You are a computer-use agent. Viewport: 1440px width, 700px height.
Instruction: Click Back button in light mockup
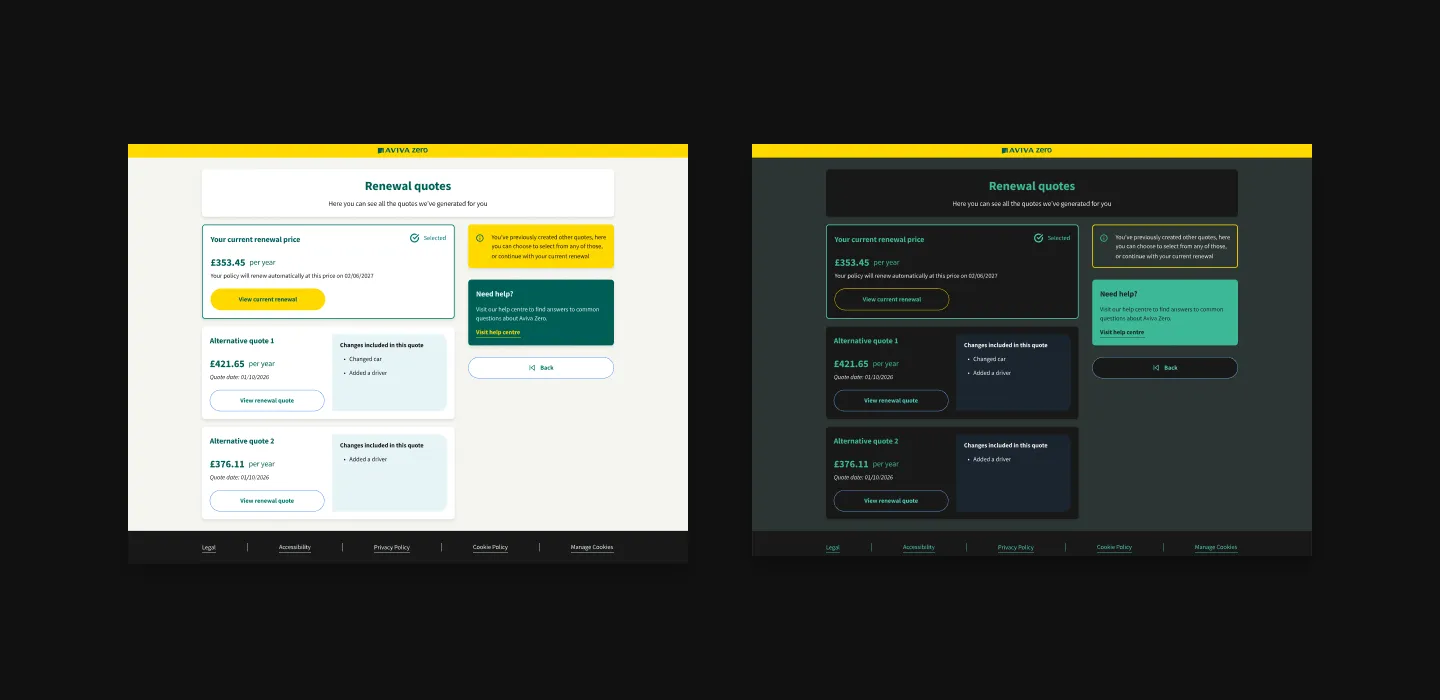[541, 368]
